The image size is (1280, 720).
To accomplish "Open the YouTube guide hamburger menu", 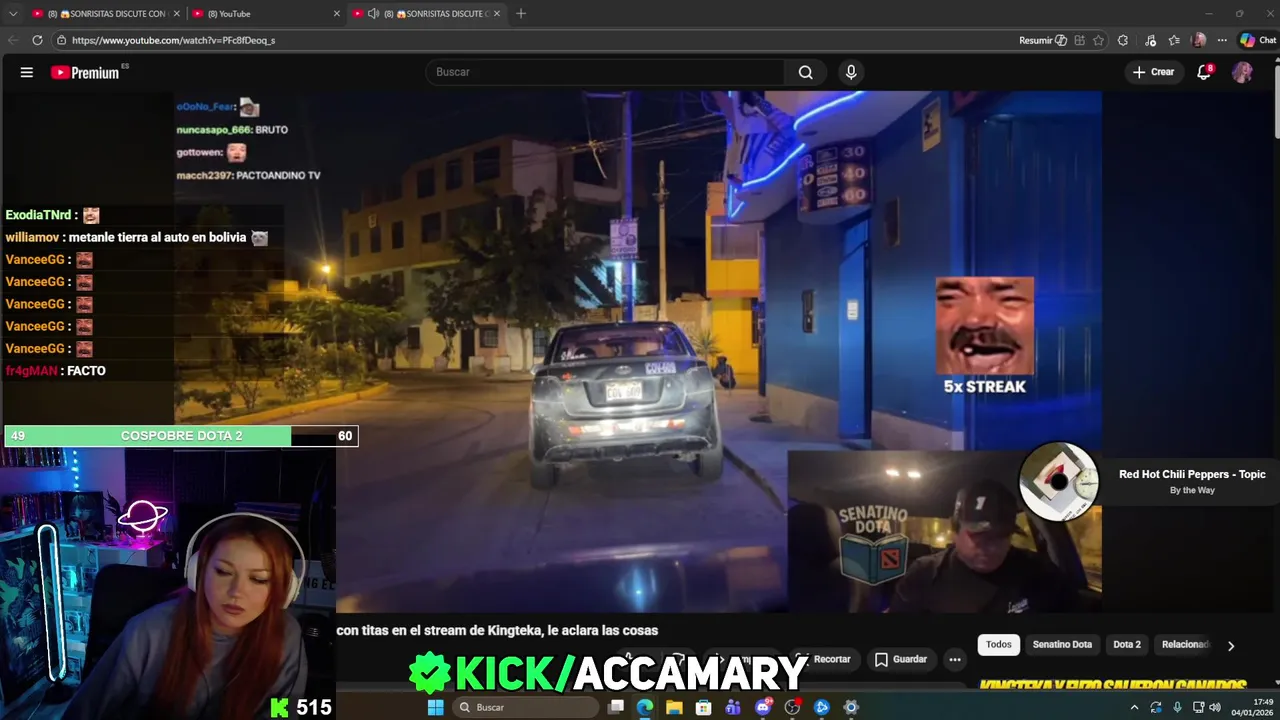I will [x=27, y=72].
